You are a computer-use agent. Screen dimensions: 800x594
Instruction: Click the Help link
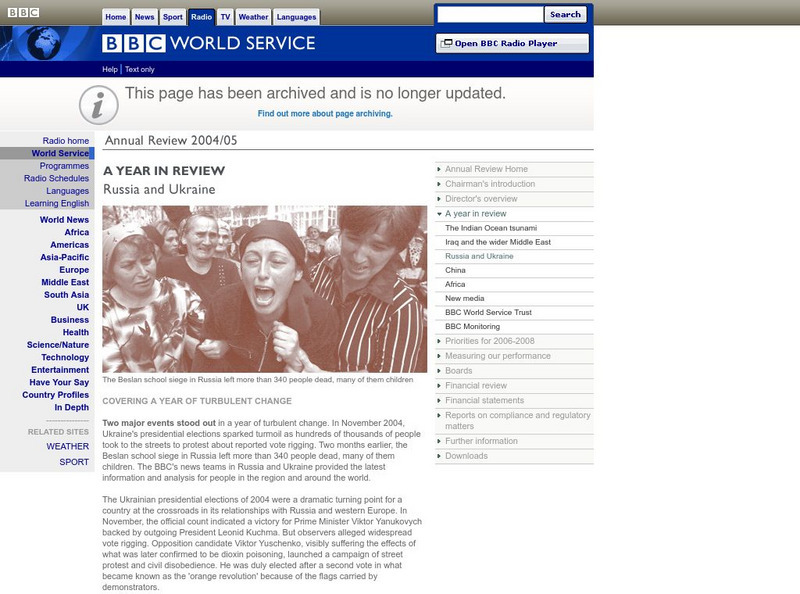pos(110,69)
